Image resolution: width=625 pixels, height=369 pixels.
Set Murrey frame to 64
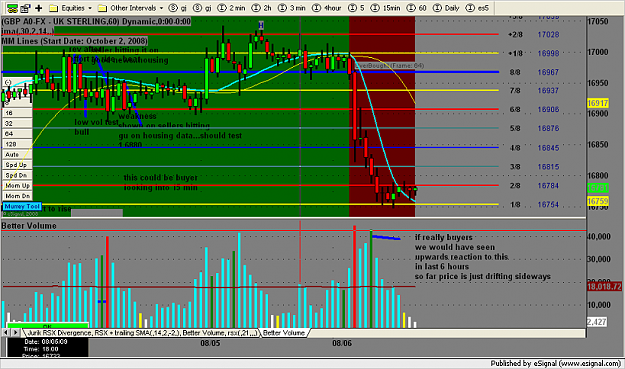coord(17,134)
